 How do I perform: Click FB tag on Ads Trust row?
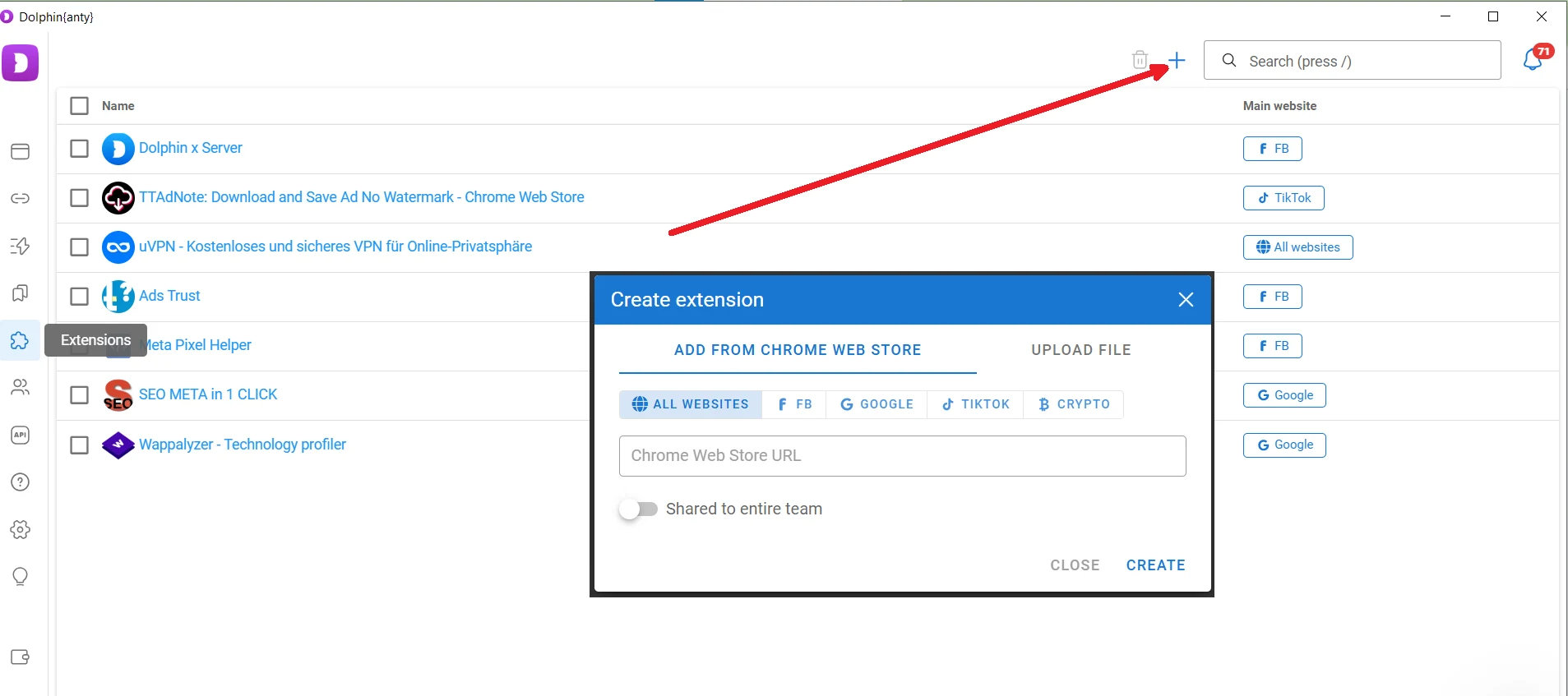[x=1273, y=297]
